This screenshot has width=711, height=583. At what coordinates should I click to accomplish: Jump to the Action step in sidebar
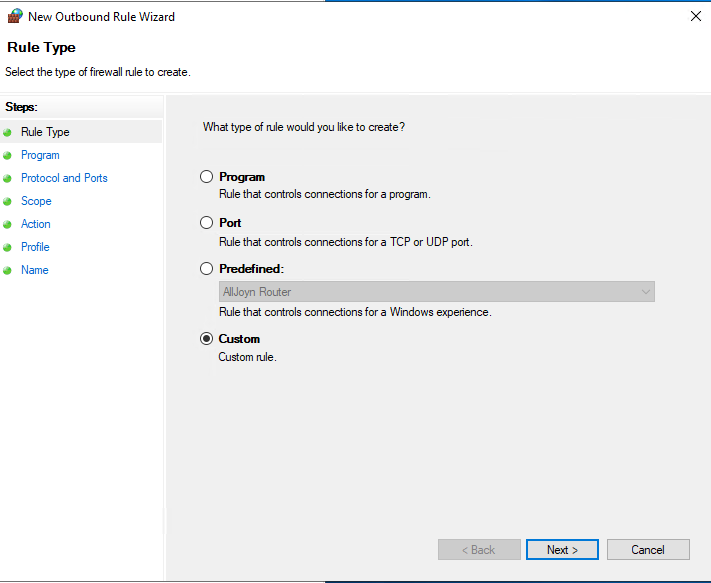pos(36,224)
